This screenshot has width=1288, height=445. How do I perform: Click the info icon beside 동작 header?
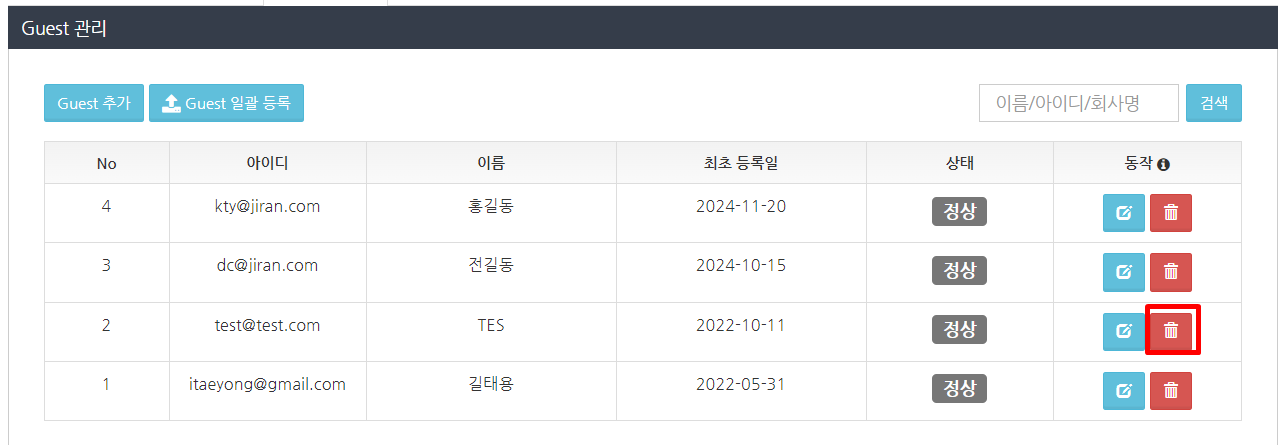pos(1164,164)
